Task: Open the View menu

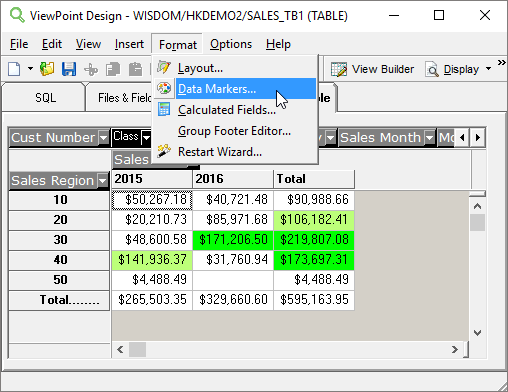Action: click(88, 44)
